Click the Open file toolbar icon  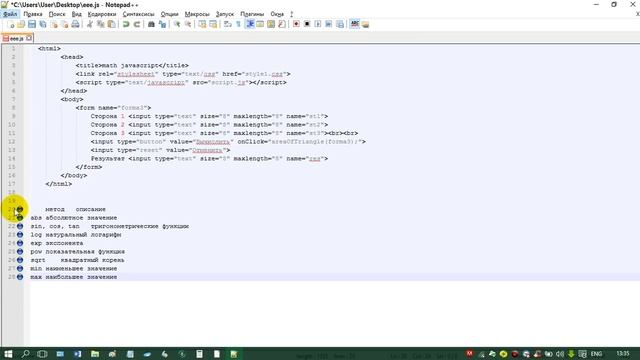tap(21, 24)
